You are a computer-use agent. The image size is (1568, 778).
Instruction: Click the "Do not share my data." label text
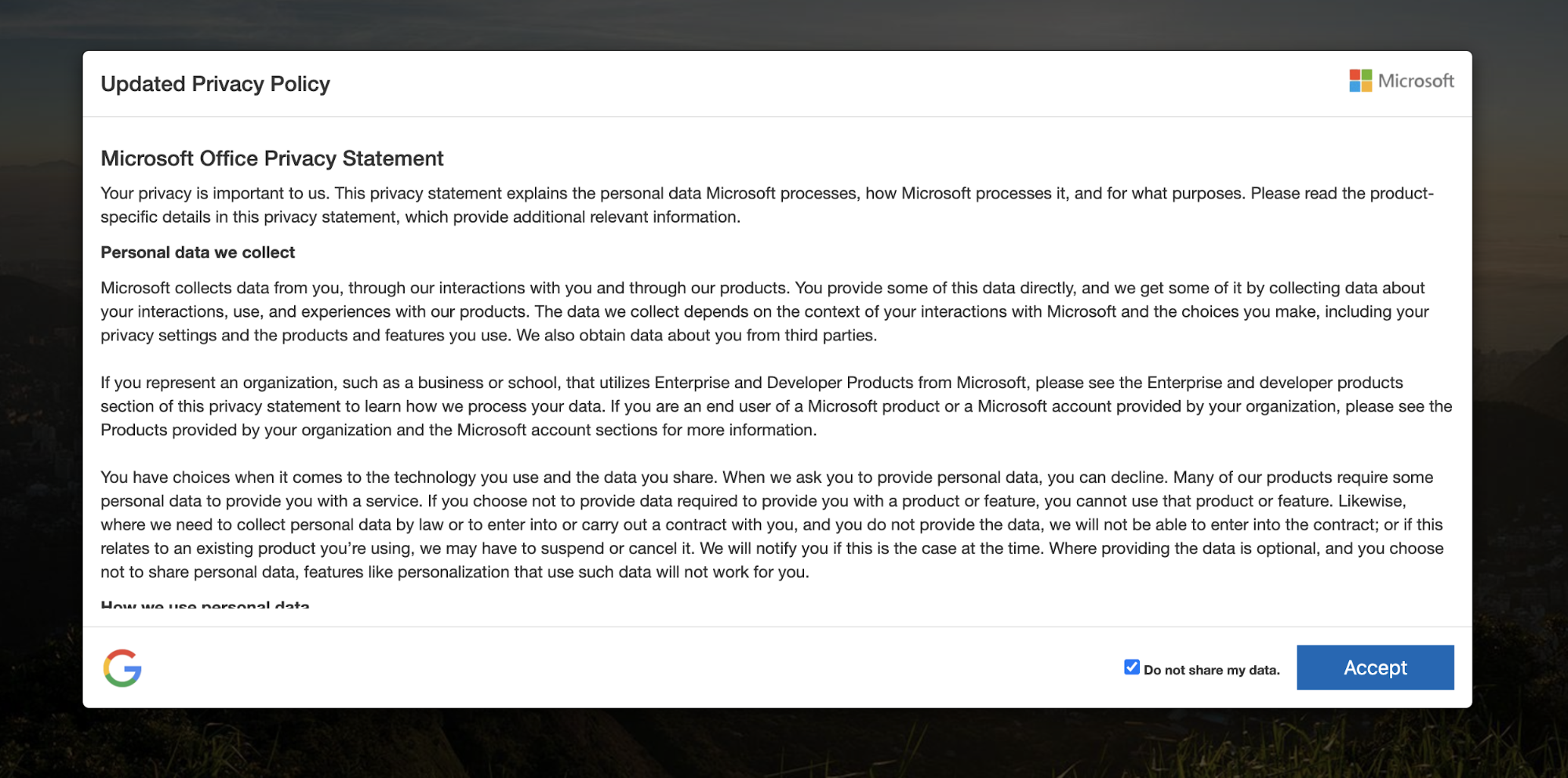(x=1211, y=670)
